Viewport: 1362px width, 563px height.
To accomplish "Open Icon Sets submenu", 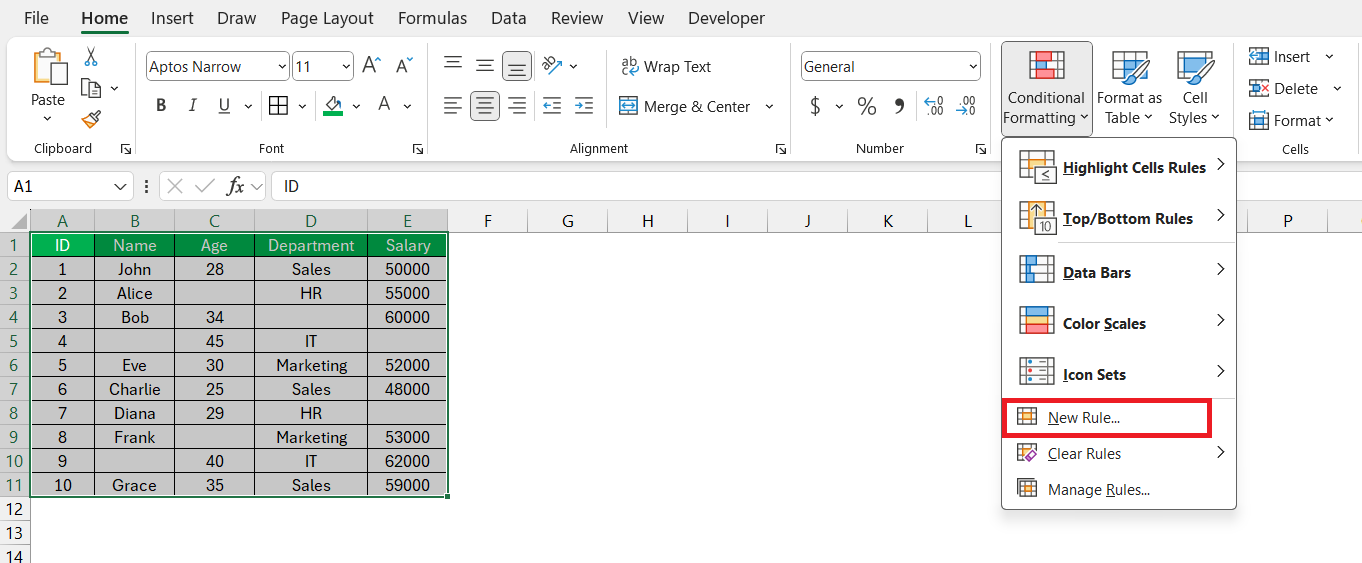I will click(x=1119, y=374).
